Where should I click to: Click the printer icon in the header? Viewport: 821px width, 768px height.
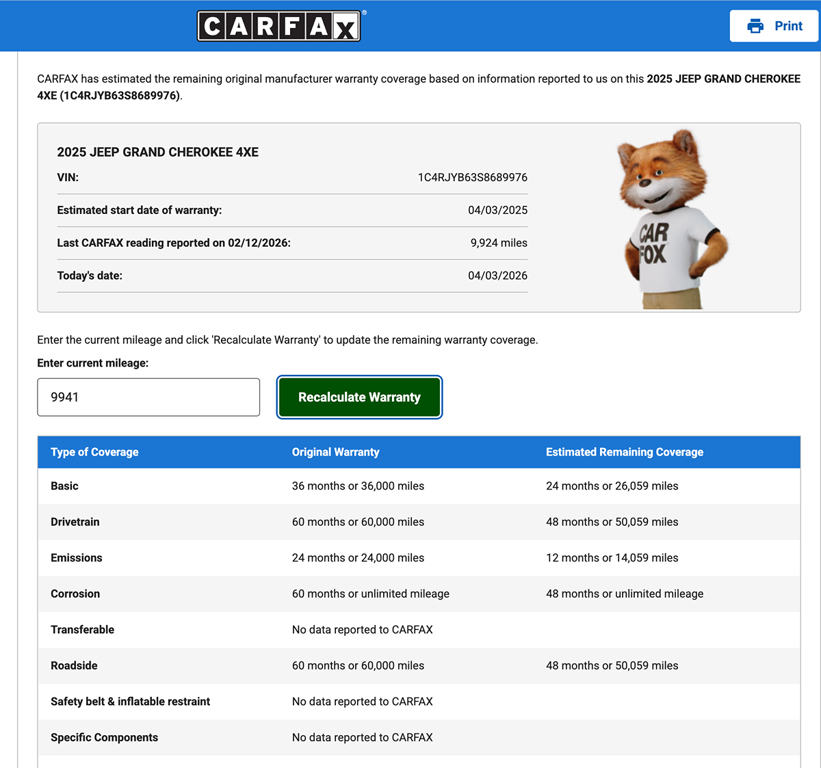[756, 26]
